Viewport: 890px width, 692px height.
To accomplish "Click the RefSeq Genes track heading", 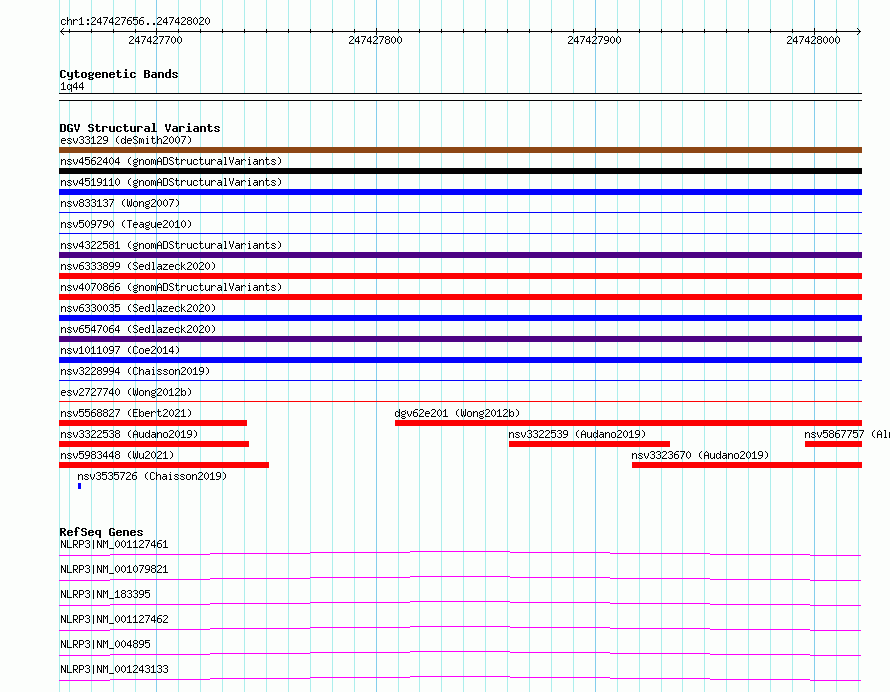I will 101,532.
